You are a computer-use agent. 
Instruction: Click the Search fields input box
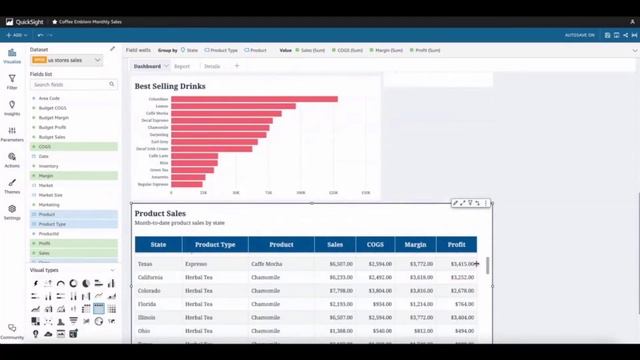(x=74, y=84)
